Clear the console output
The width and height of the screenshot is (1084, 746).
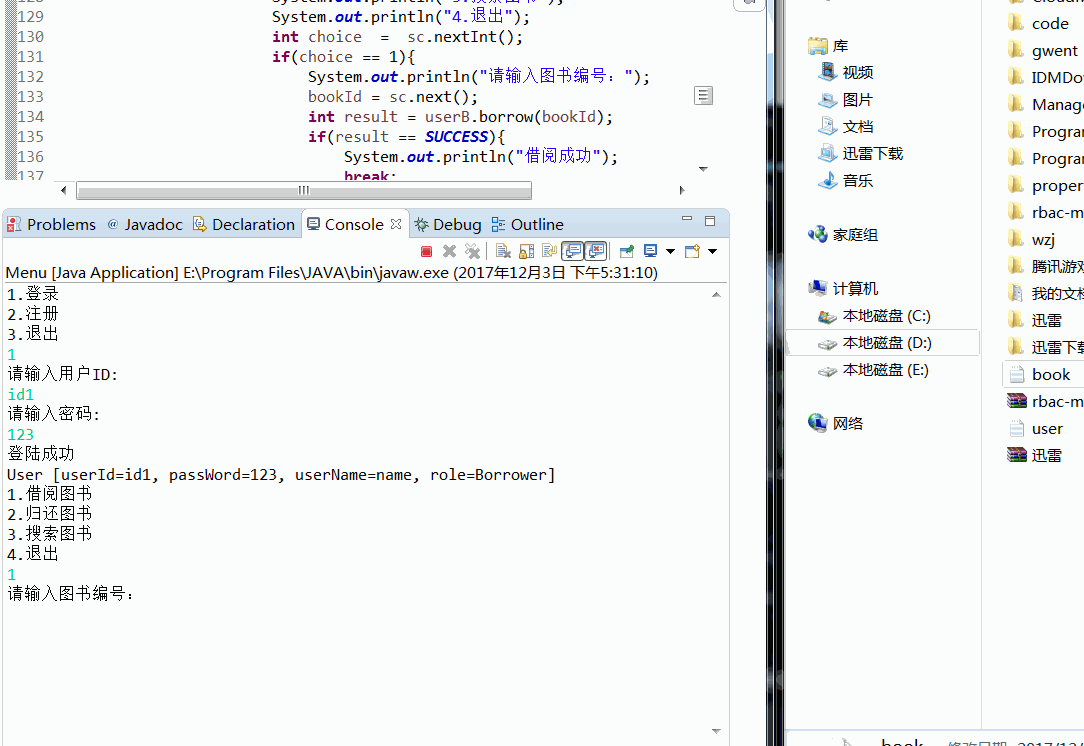(x=503, y=252)
